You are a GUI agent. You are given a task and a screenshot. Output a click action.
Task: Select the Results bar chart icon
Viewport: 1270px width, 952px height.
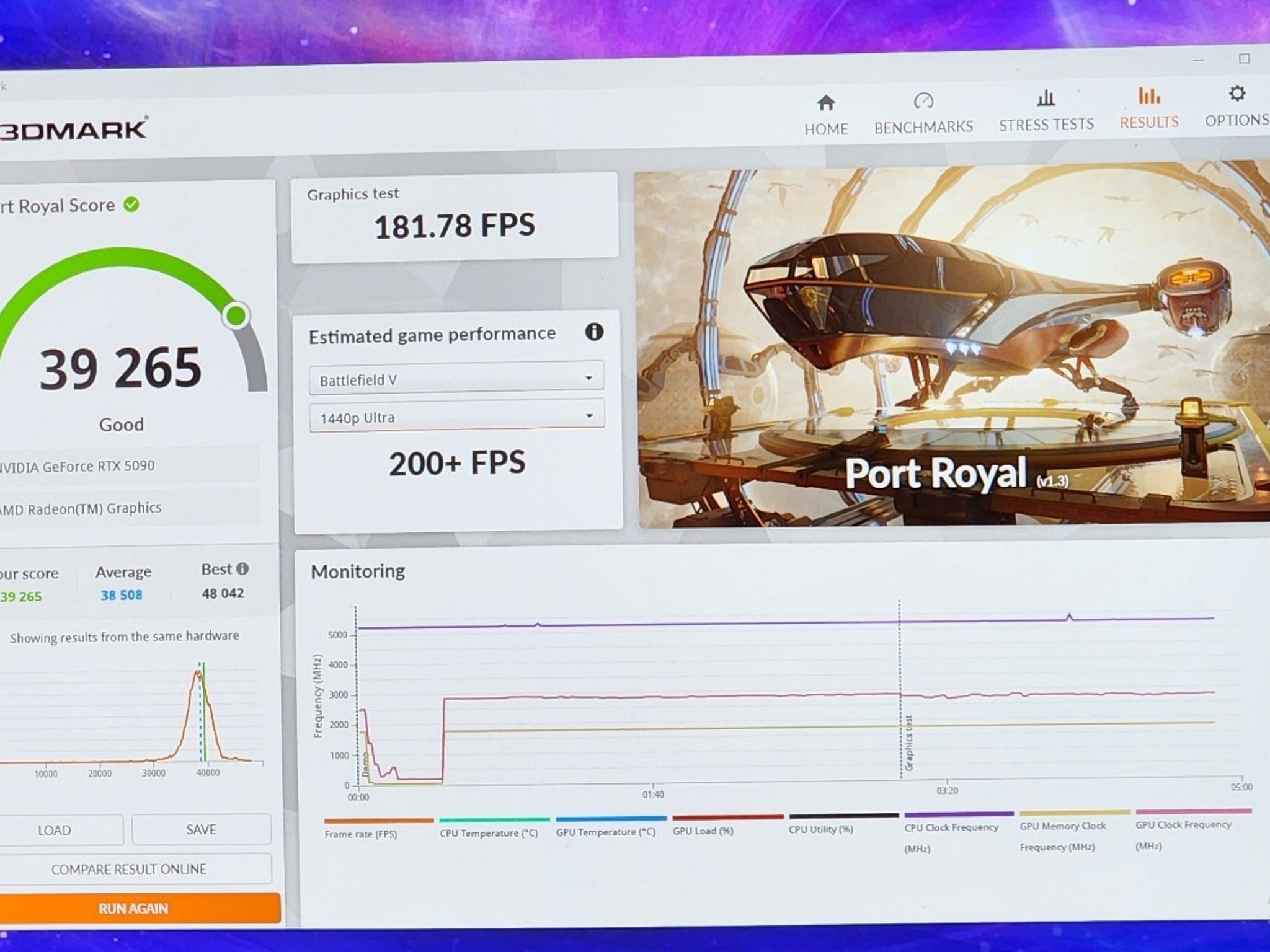click(x=1148, y=95)
